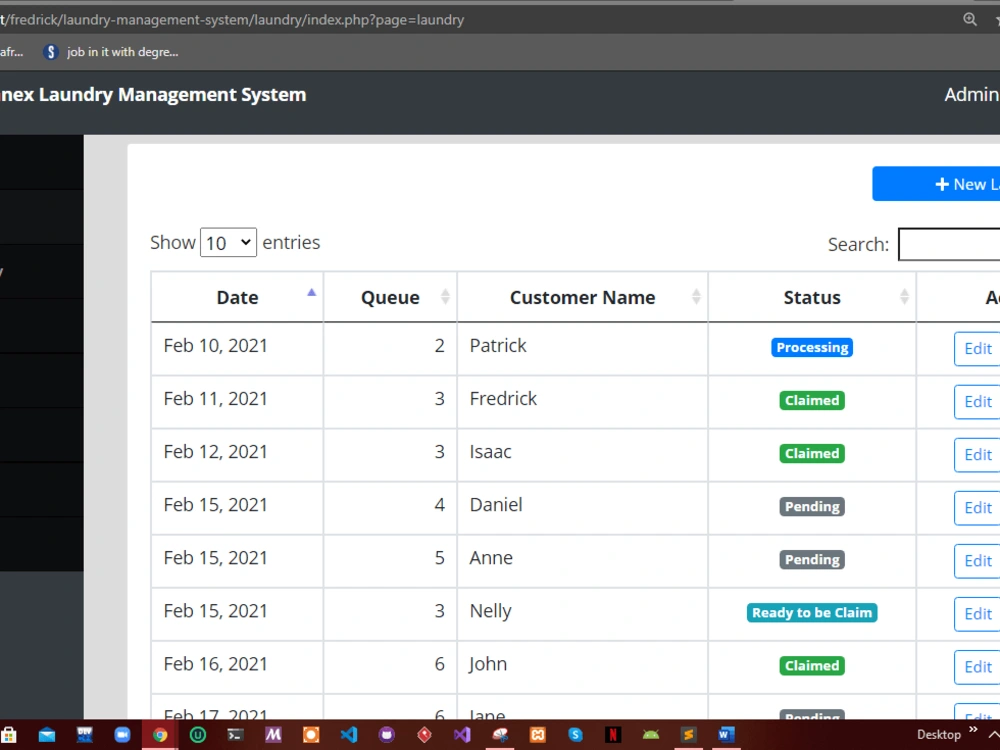Select the customer name John
1000x750 pixels.
[x=488, y=664]
